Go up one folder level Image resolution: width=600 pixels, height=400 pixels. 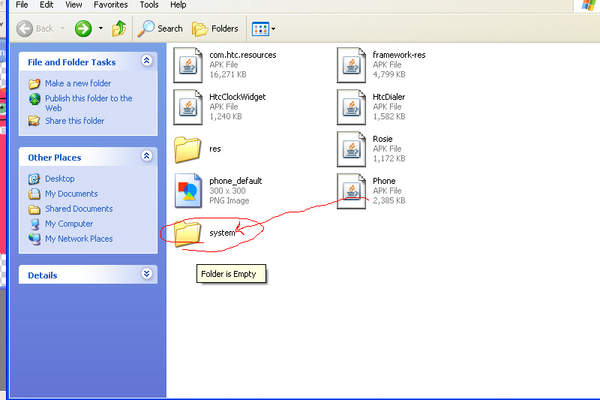pyautogui.click(x=119, y=29)
